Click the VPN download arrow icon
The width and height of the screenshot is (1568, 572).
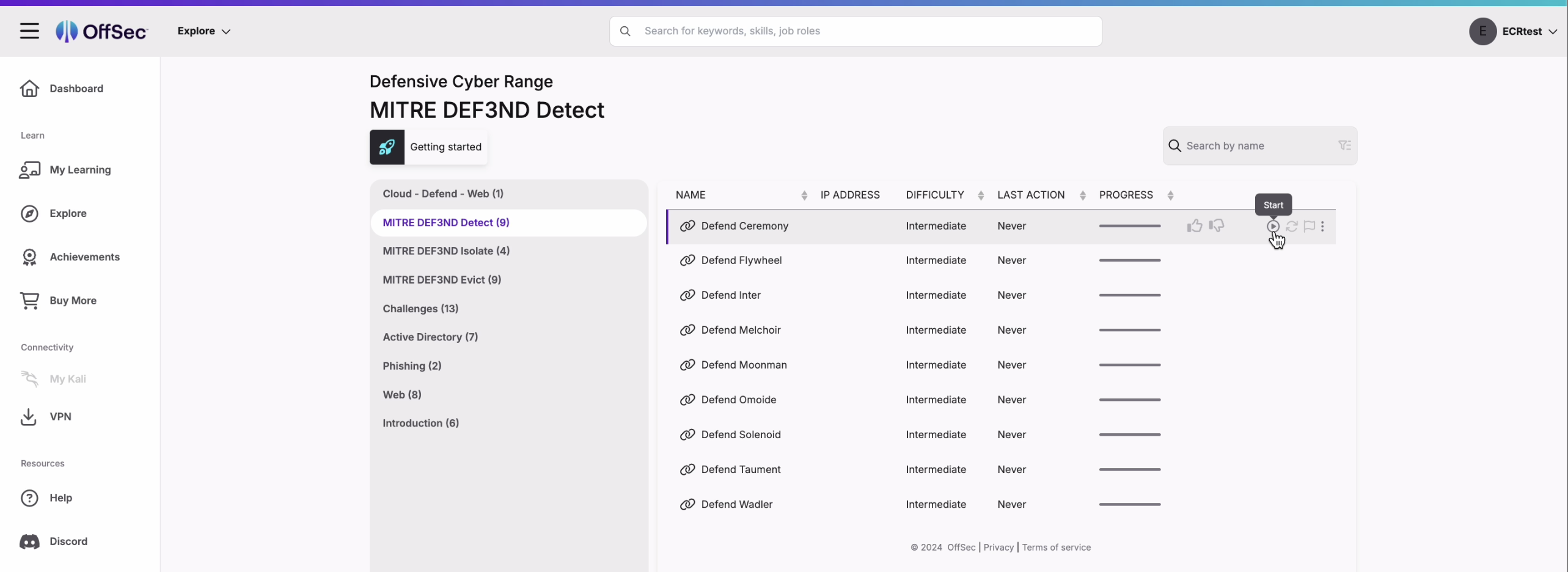click(x=29, y=417)
